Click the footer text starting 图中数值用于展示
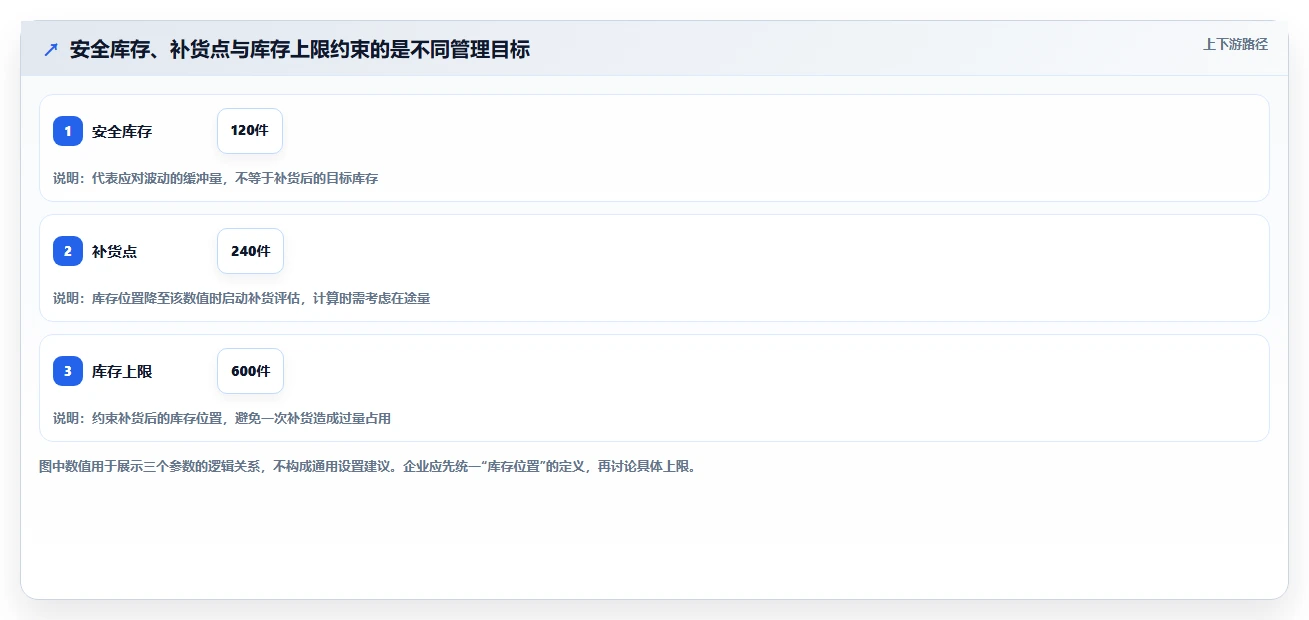 pyautogui.click(x=367, y=466)
